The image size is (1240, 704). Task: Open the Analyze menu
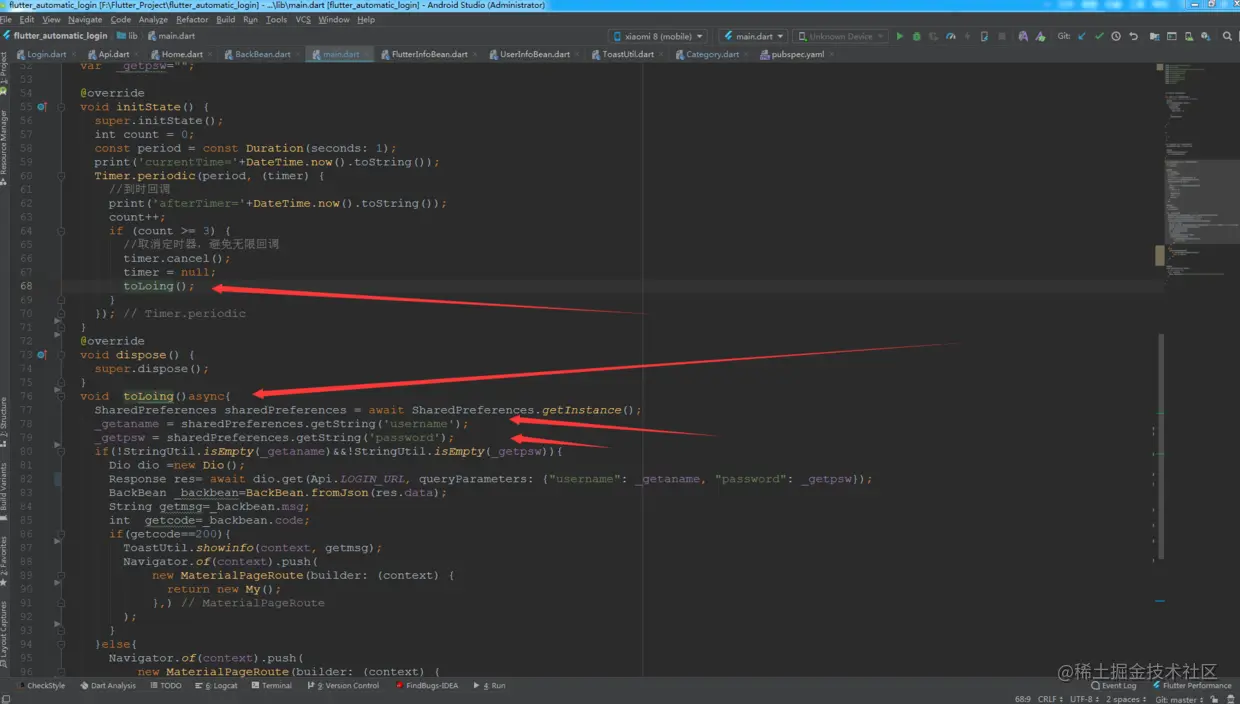(153, 19)
